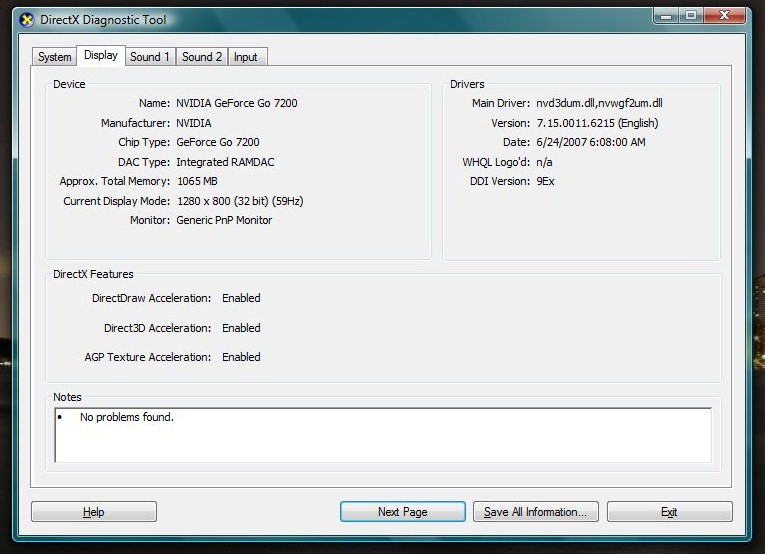
Task: Click the 'Approx. Total Memory:' label
Action: [x=115, y=181]
